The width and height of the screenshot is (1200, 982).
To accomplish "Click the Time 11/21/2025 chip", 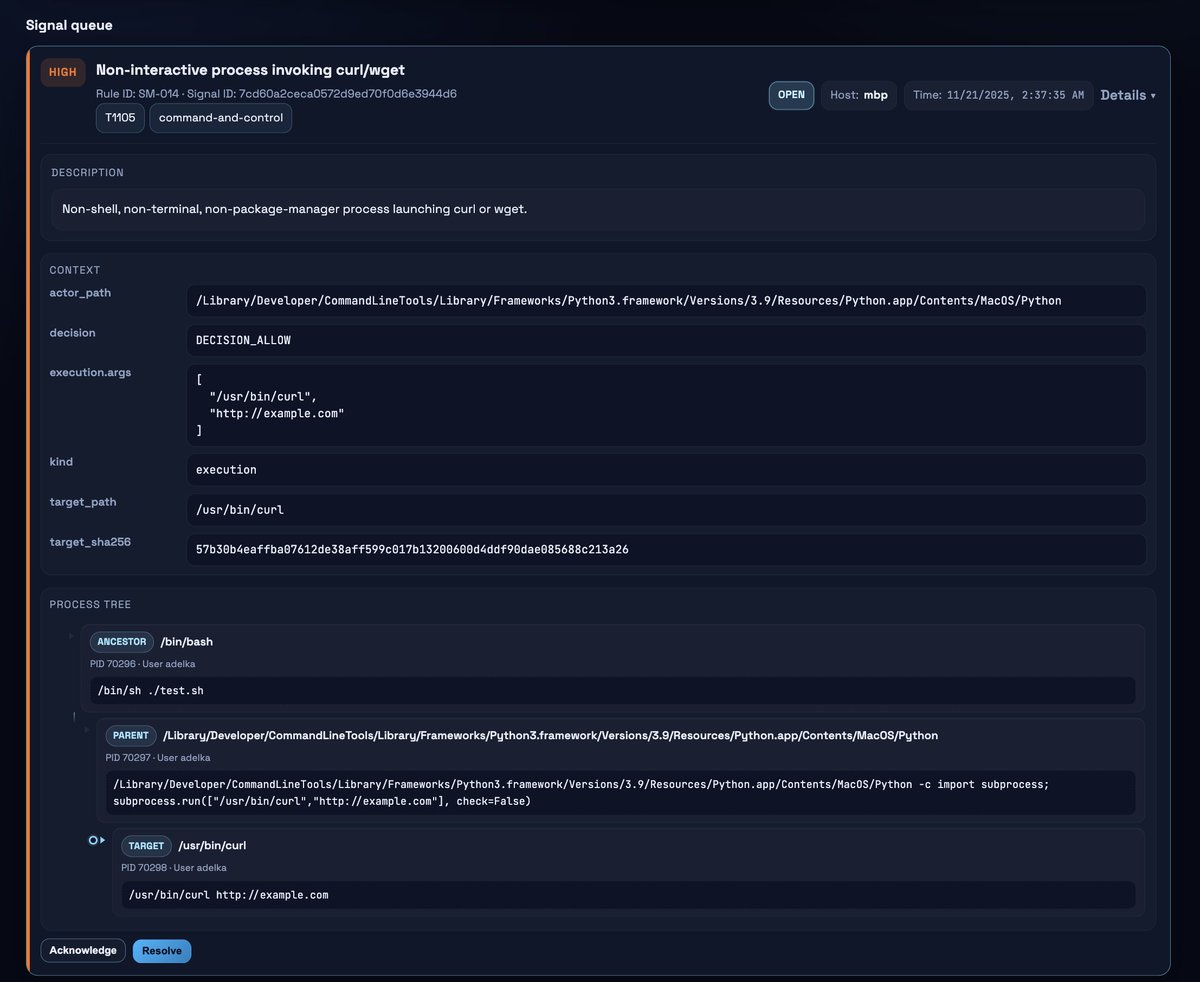I will pos(998,95).
